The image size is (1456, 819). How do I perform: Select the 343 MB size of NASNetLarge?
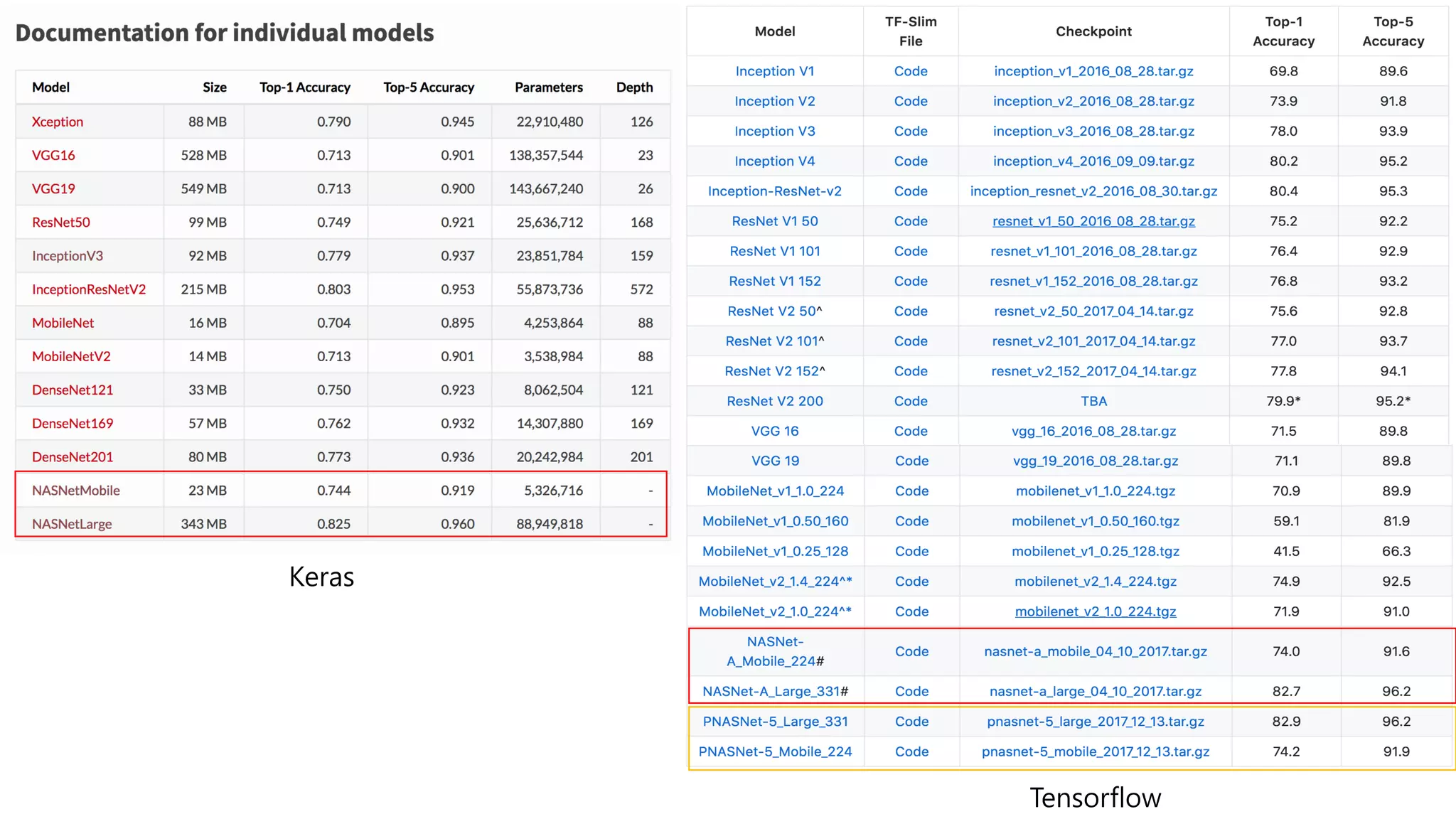203,524
